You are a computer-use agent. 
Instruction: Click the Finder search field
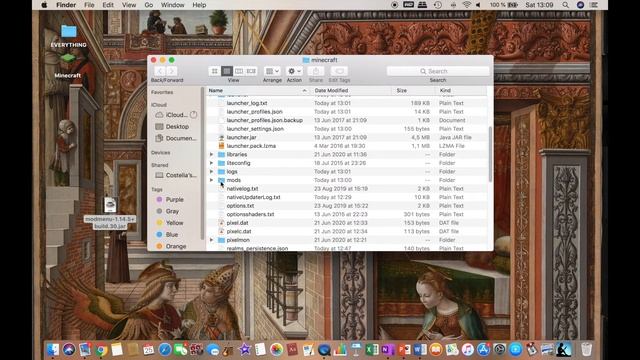point(438,71)
